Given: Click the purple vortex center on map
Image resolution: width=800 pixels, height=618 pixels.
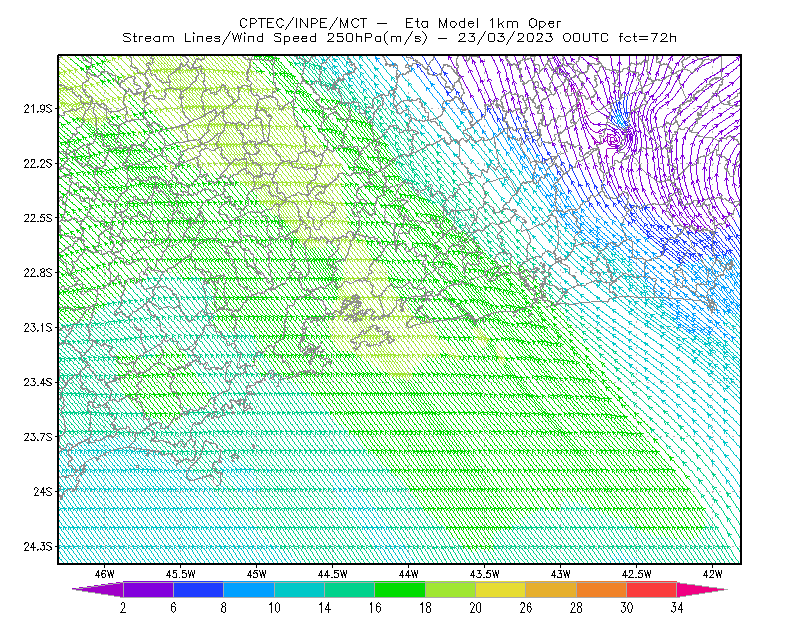Looking at the screenshot, I should pos(614,139).
